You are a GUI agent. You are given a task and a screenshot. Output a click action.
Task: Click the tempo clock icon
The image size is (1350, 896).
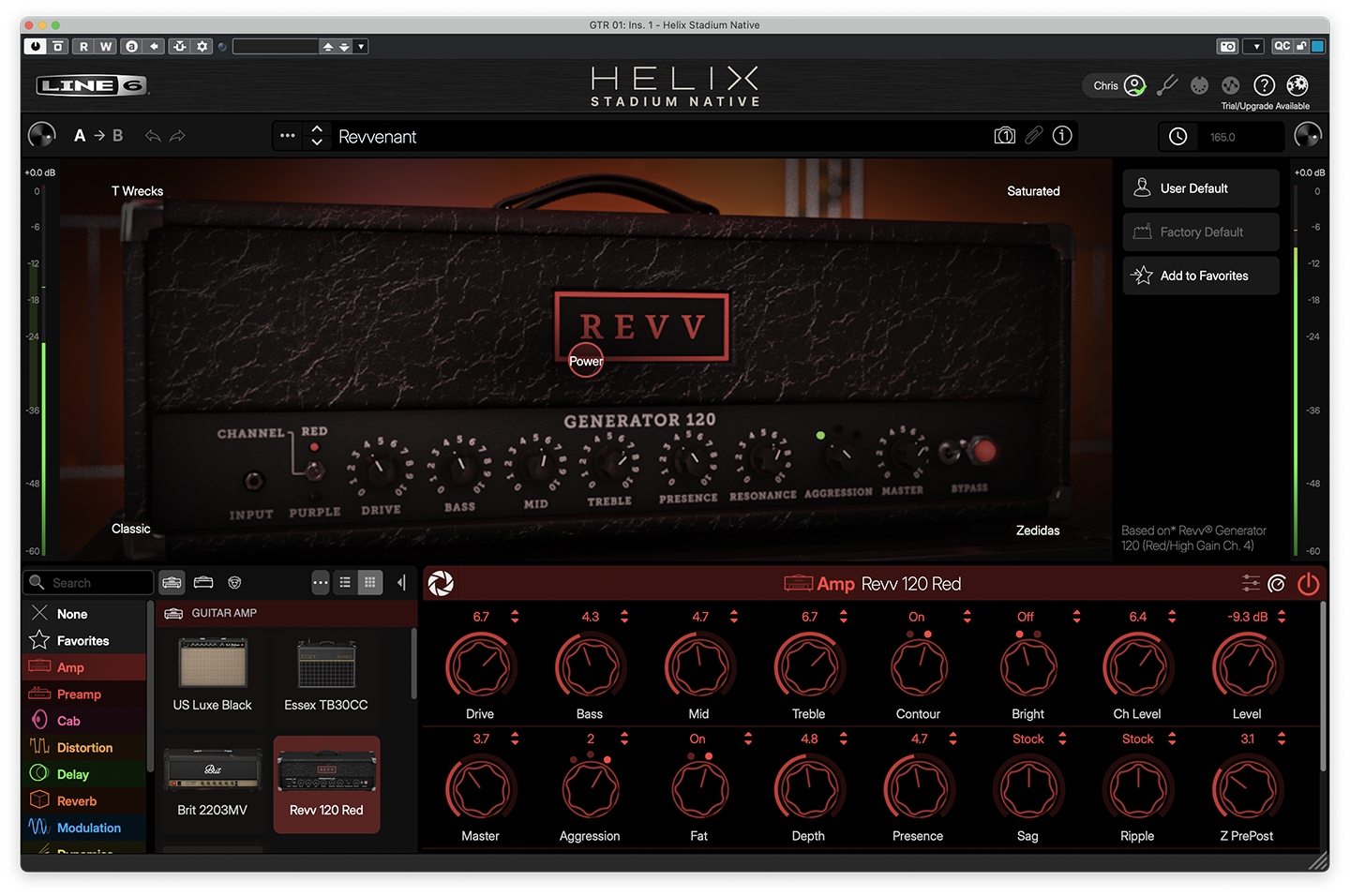[x=1178, y=137]
